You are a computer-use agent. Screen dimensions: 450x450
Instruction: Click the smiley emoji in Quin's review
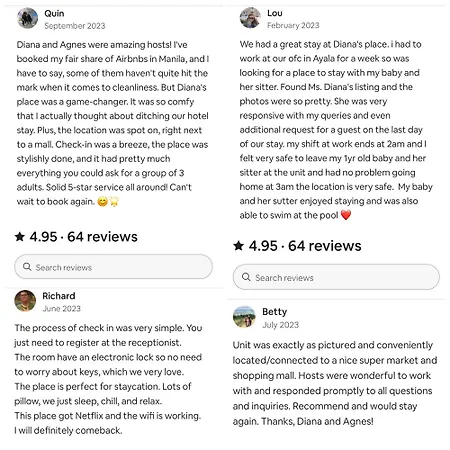tap(102, 201)
